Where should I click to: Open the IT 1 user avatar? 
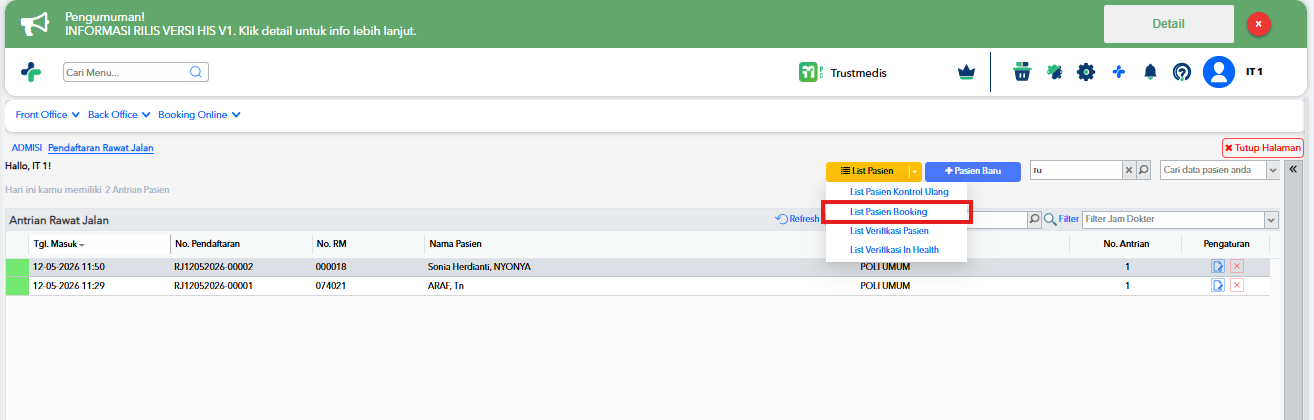pyautogui.click(x=1219, y=72)
